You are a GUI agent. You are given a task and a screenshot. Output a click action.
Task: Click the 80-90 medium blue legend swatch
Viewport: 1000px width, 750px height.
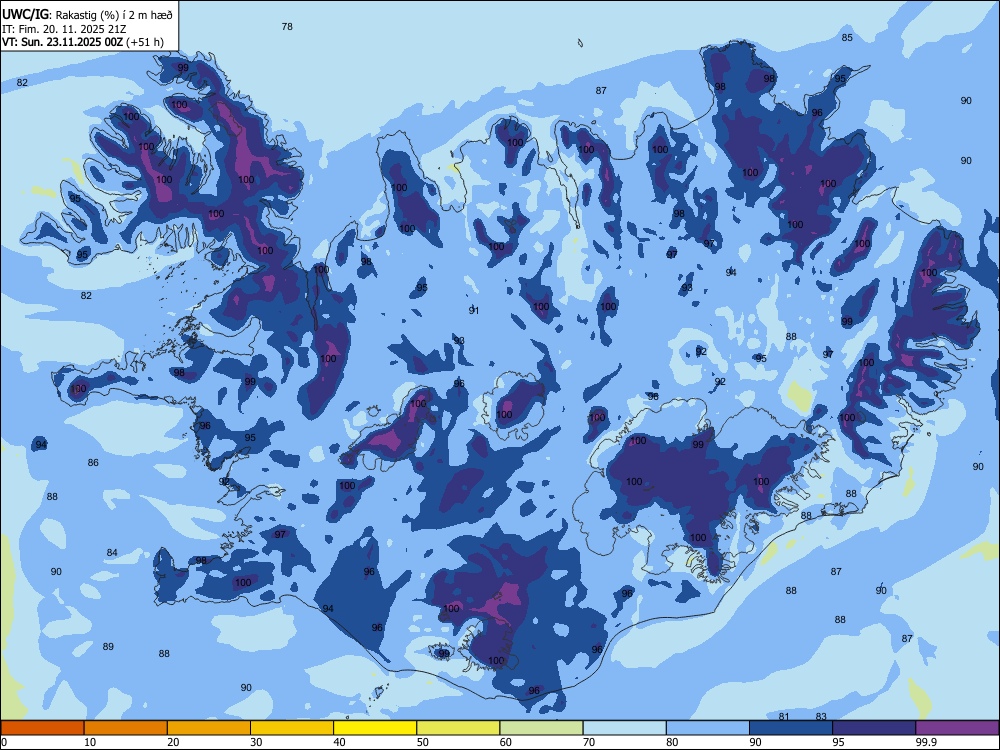click(x=708, y=728)
